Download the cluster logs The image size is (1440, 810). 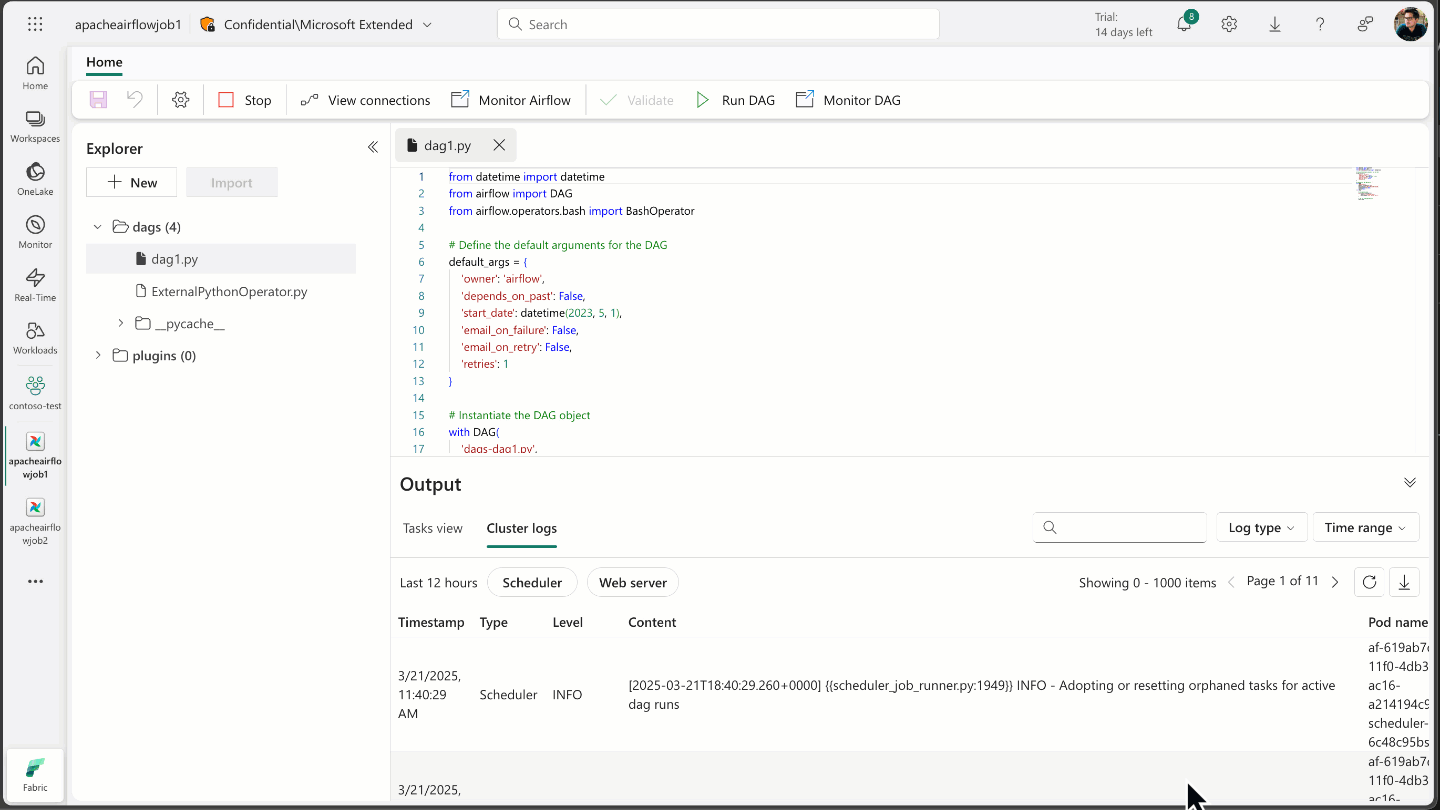coord(1404,582)
